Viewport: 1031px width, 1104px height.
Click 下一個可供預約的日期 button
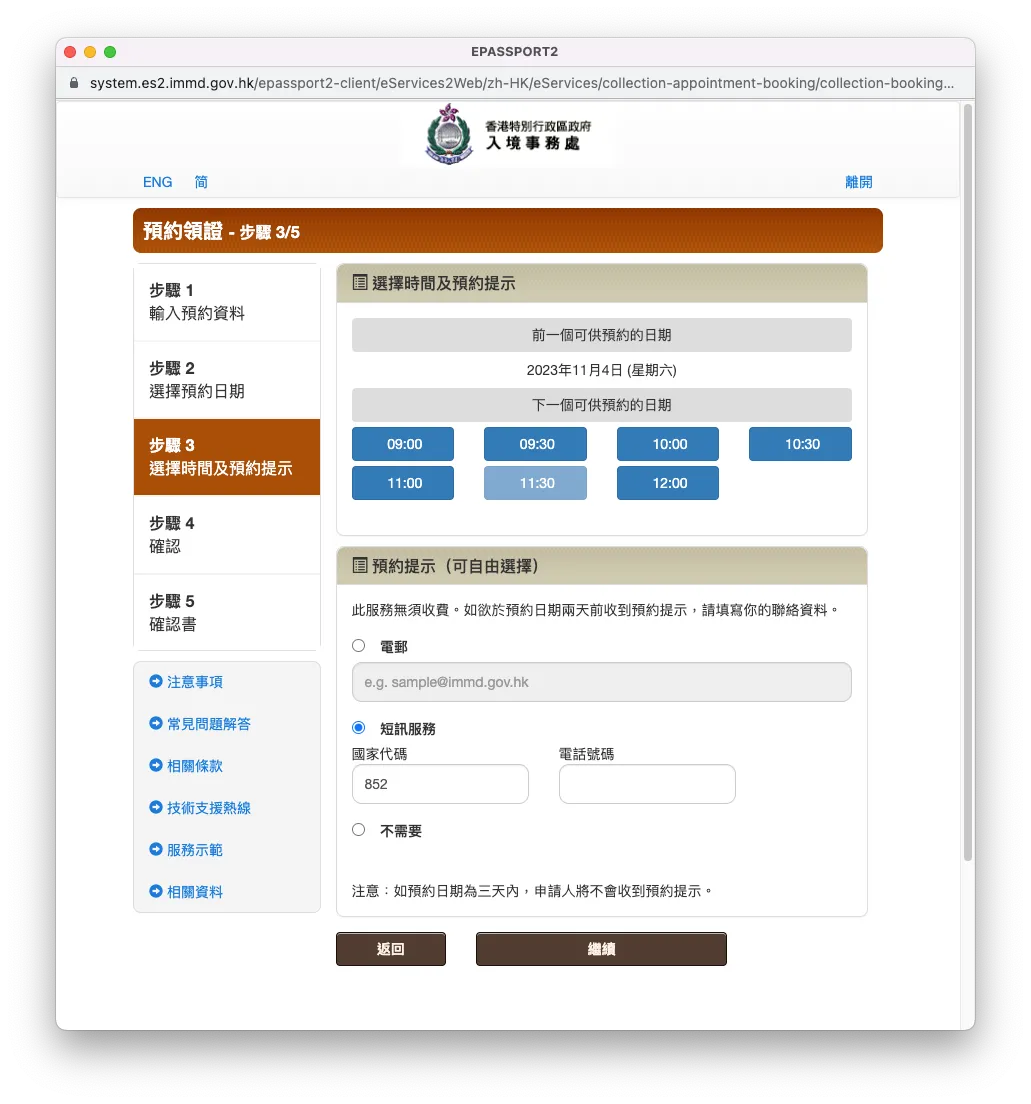tap(601, 405)
